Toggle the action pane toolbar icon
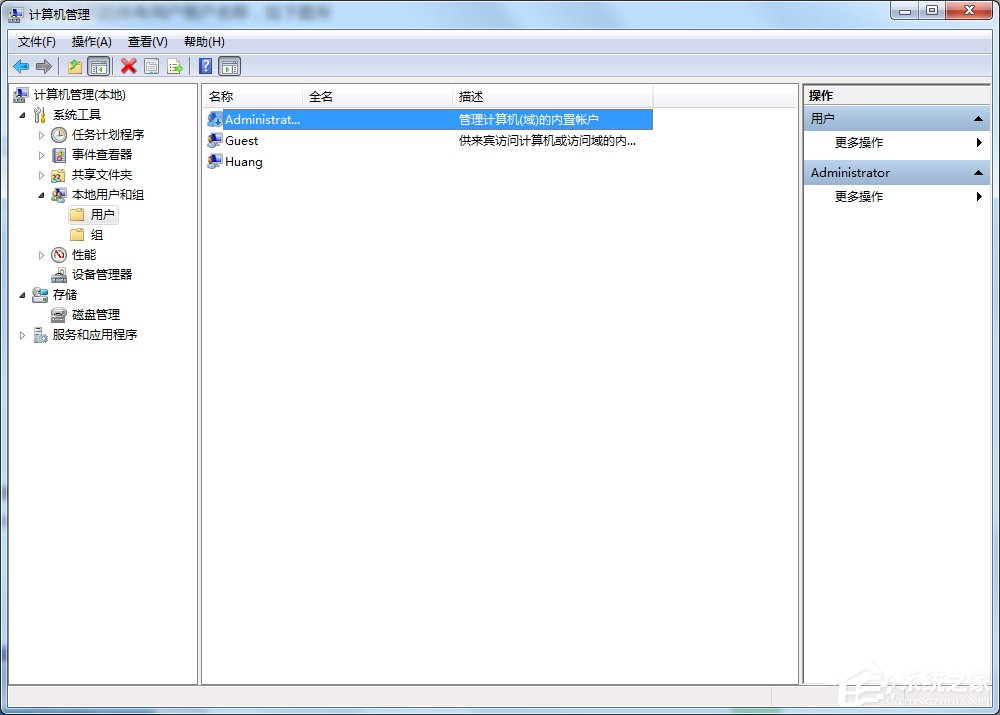Screen dimensions: 1000x715 tap(230, 66)
